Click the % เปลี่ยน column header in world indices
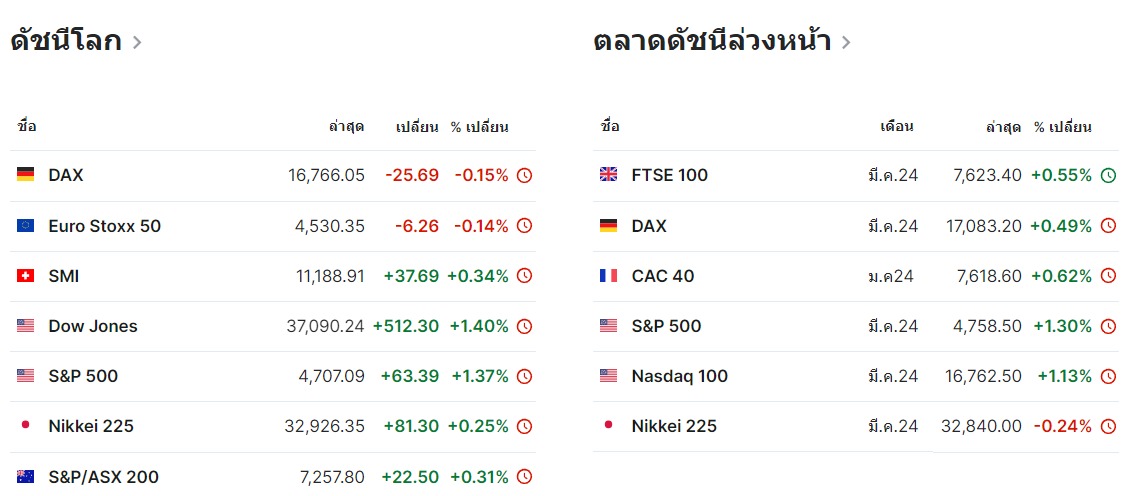1139x496 pixels. point(480,127)
